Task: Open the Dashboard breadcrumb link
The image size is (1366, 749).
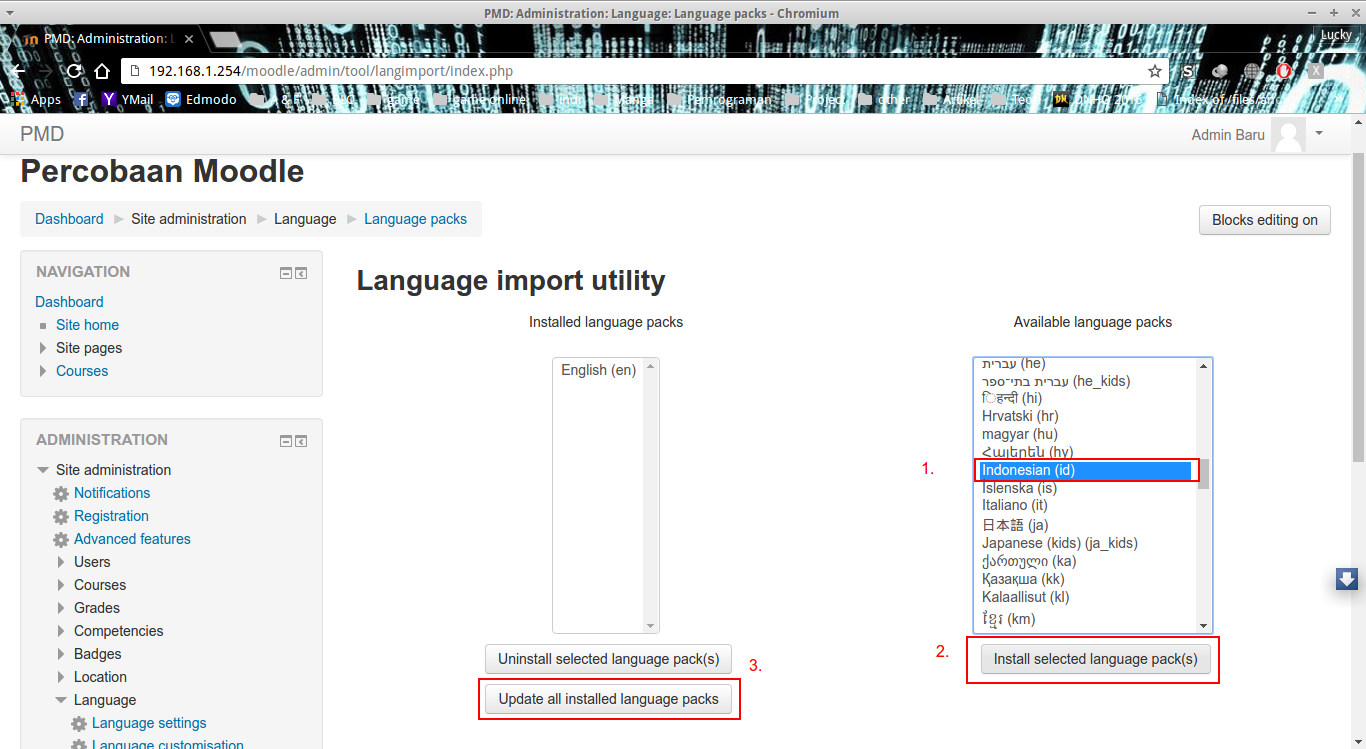Action: coord(69,219)
